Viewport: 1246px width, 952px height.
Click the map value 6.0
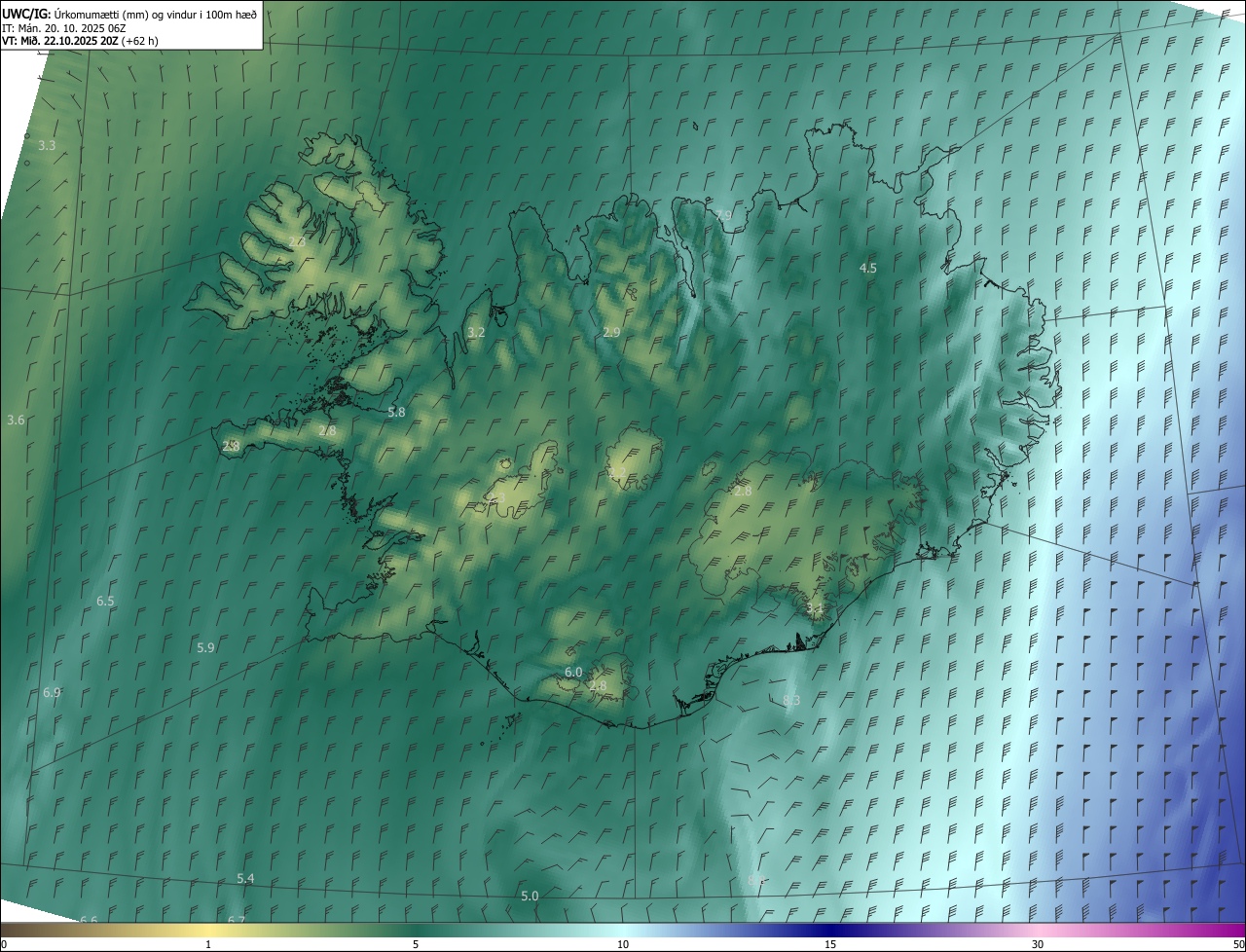click(x=573, y=673)
